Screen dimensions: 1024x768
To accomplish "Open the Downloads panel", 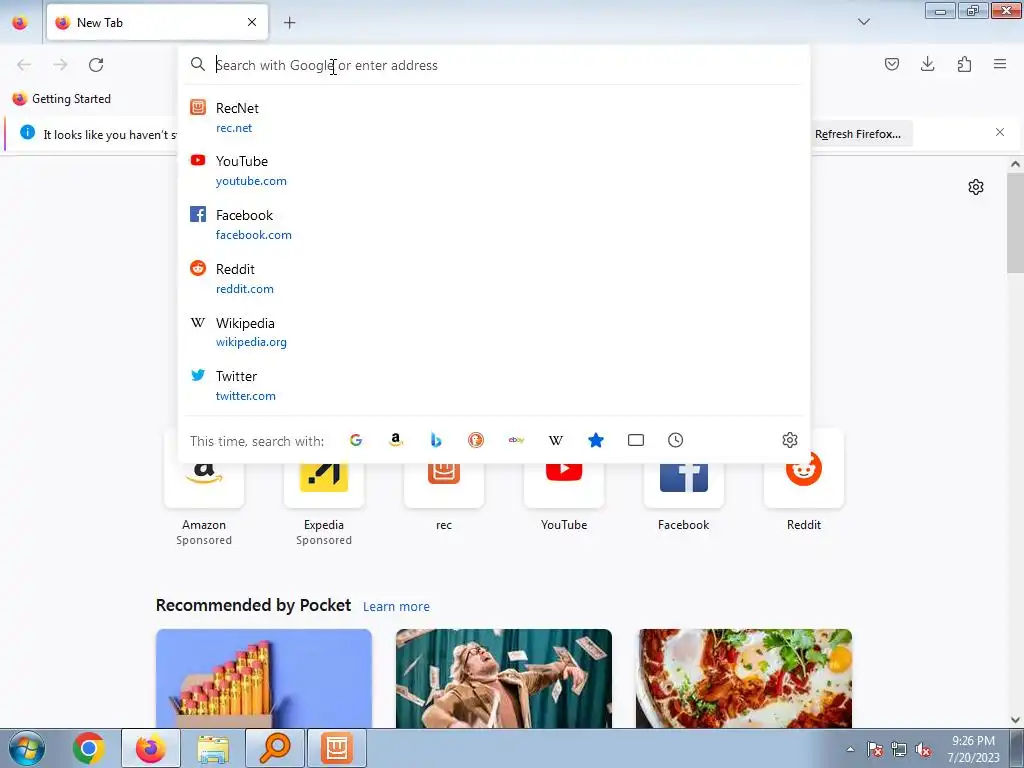I will [x=927, y=64].
